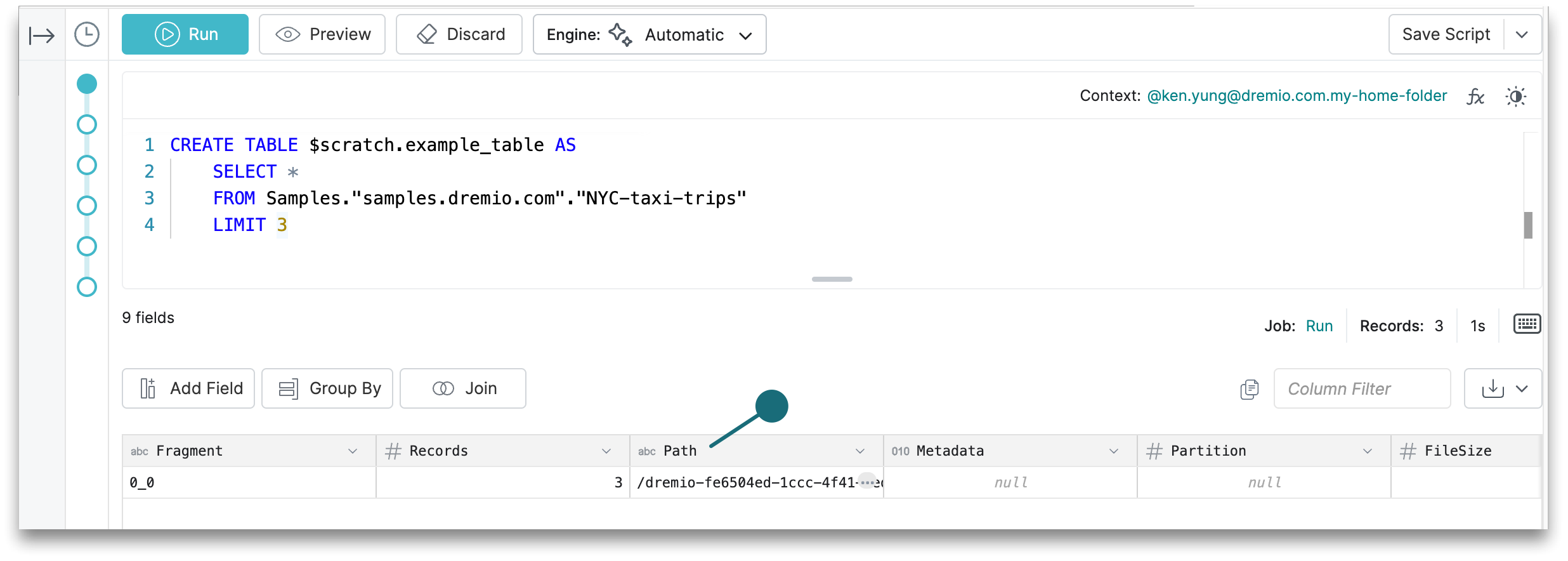Preview the query results
This screenshot has width=1568, height=561.
click(x=322, y=34)
